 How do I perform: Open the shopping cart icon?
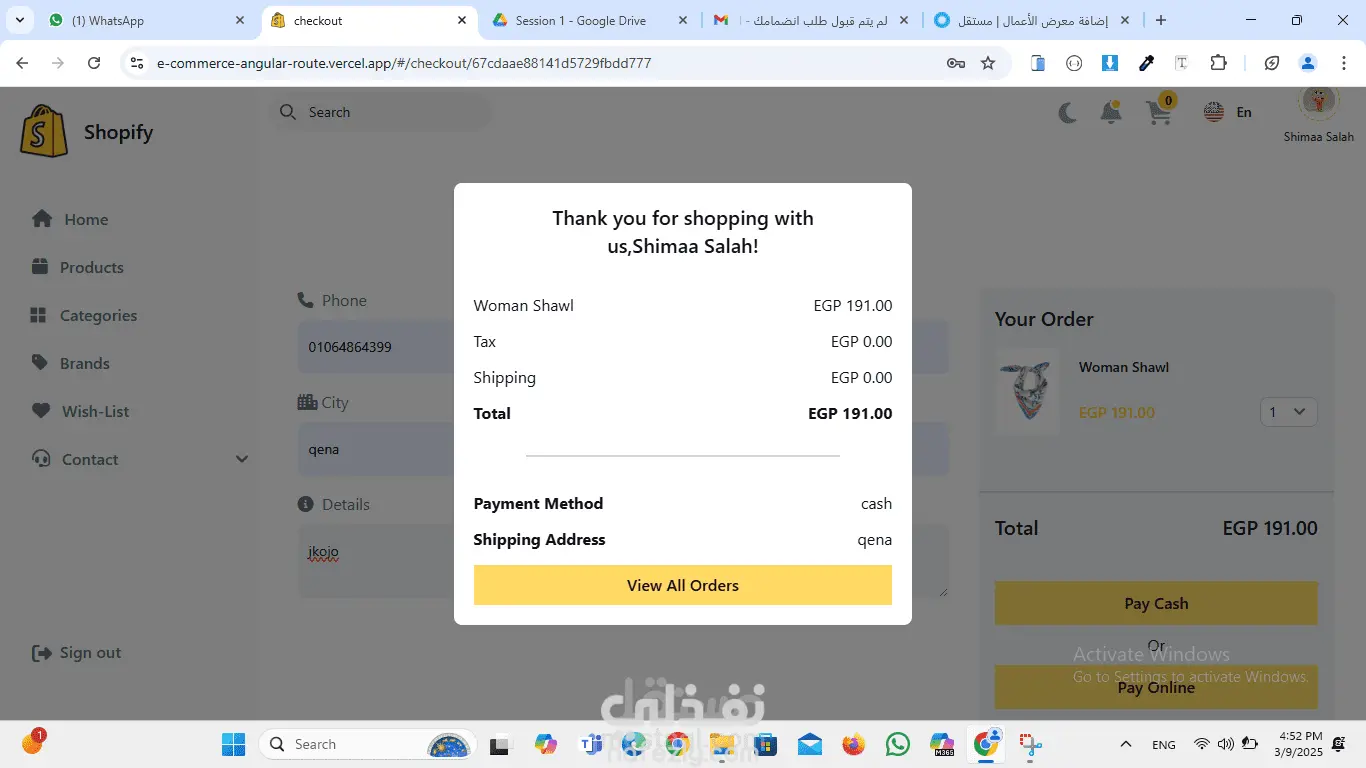(x=1159, y=112)
